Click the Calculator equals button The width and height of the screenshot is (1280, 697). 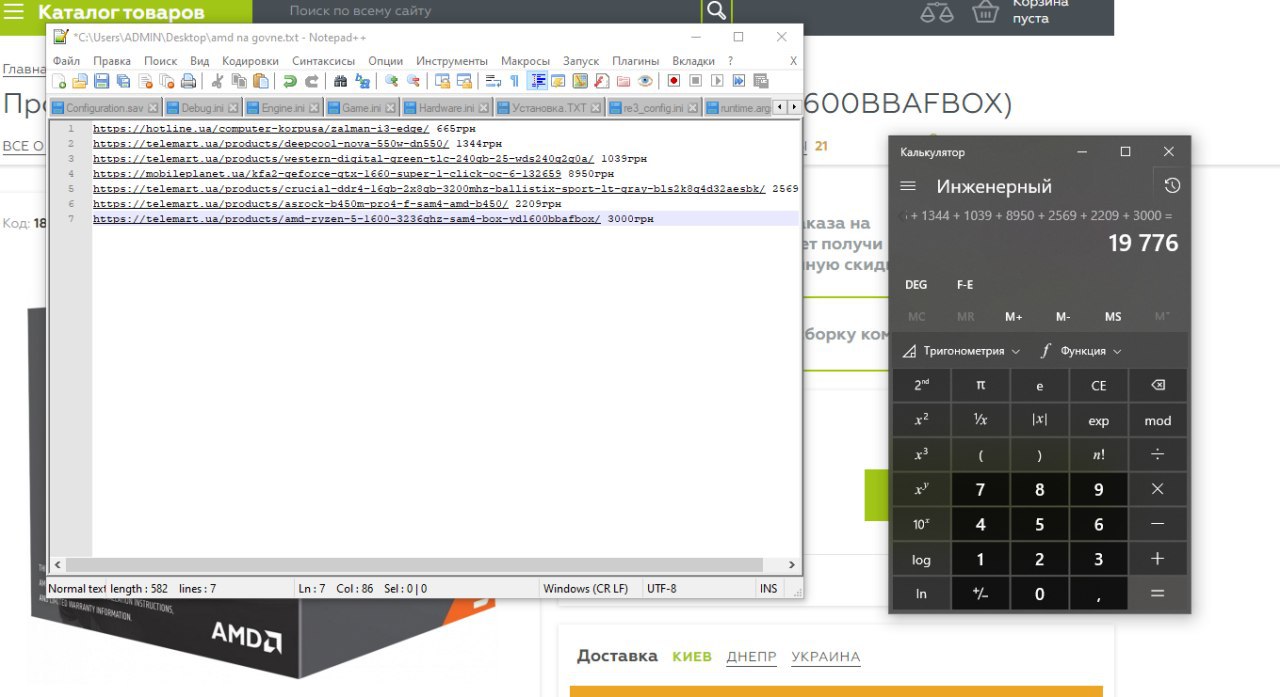pyautogui.click(x=1157, y=593)
